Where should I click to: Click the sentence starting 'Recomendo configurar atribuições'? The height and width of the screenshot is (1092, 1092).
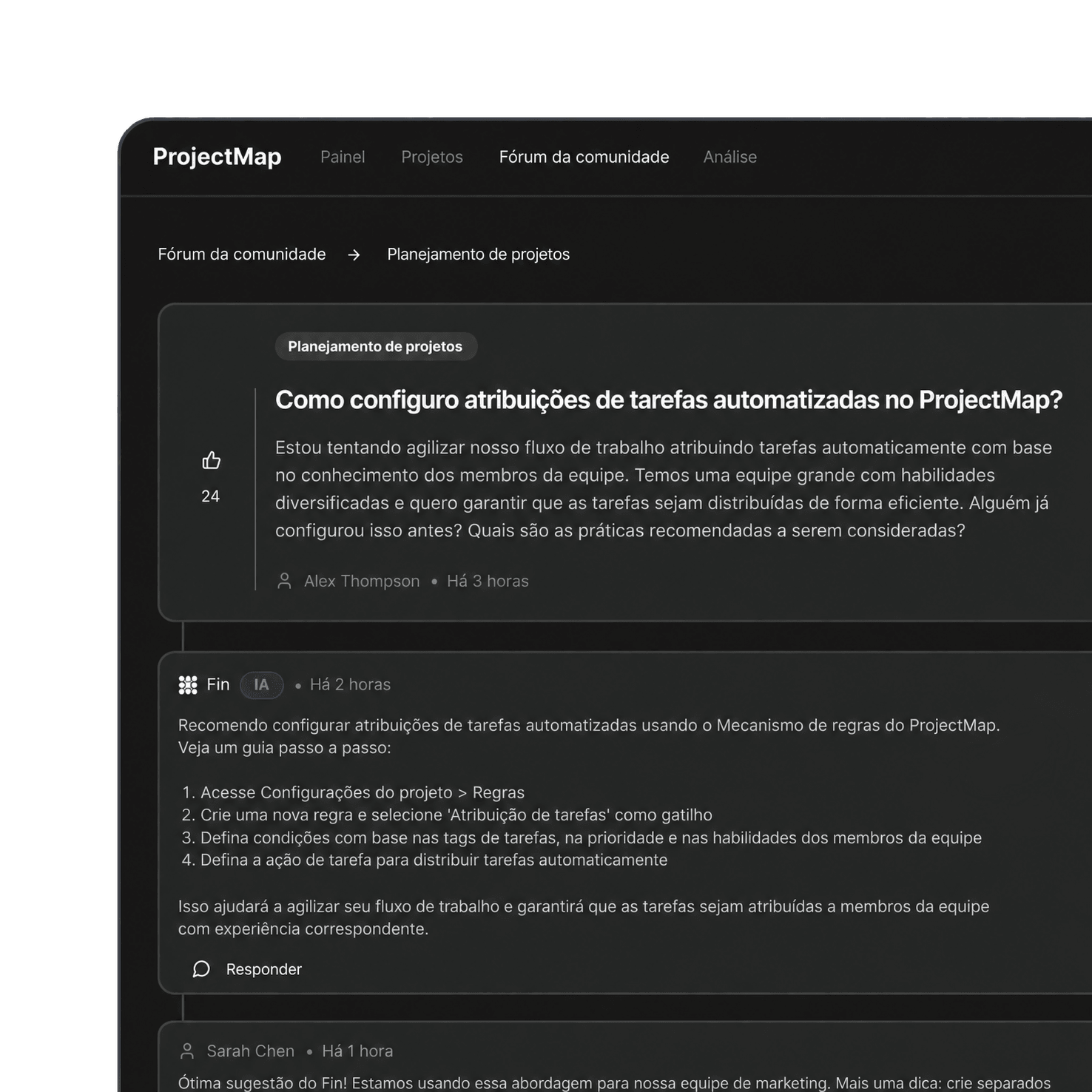click(x=589, y=725)
